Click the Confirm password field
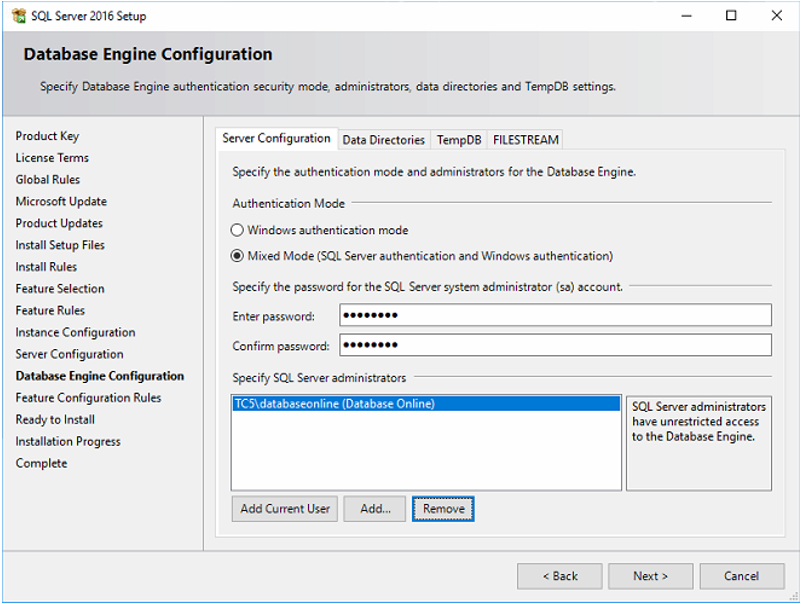Viewport: 802px width, 604px height. click(x=555, y=345)
